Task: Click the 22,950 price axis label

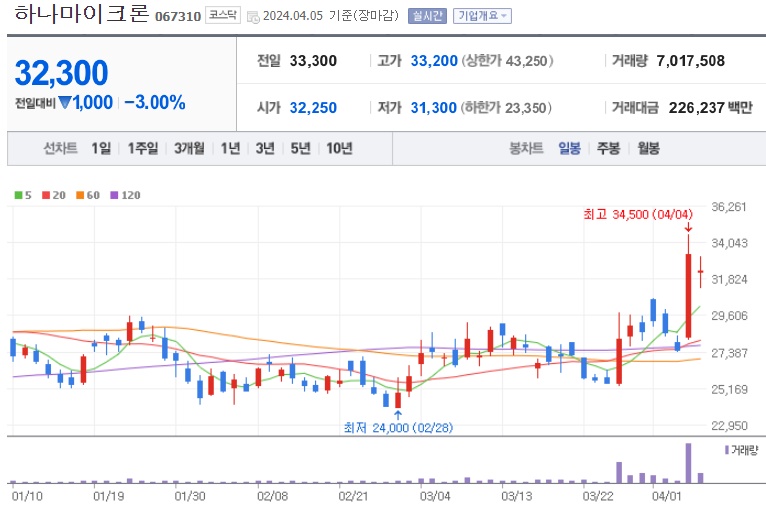Action: tap(729, 425)
